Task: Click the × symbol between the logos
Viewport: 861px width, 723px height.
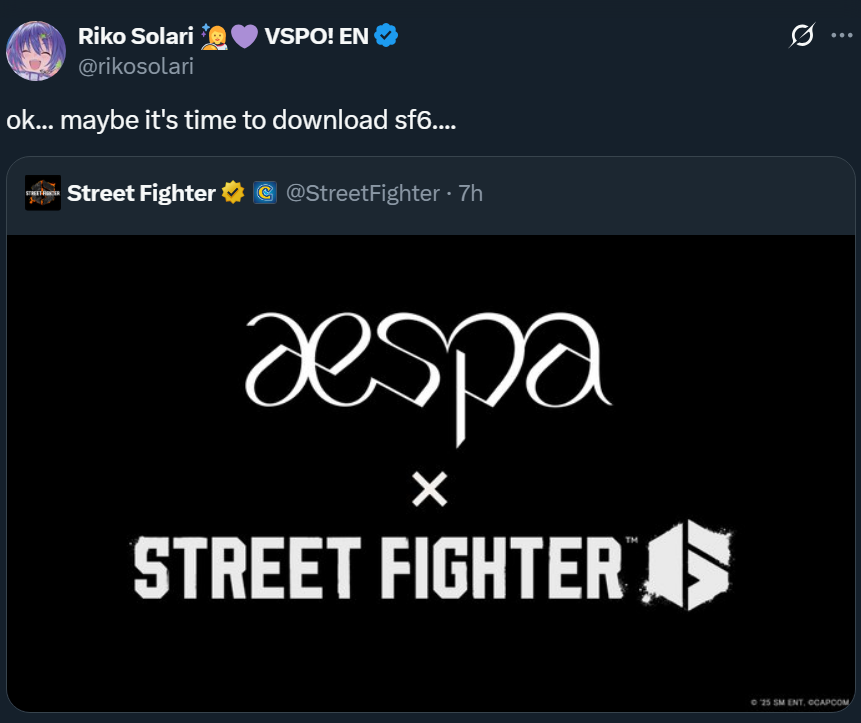Action: [x=430, y=489]
